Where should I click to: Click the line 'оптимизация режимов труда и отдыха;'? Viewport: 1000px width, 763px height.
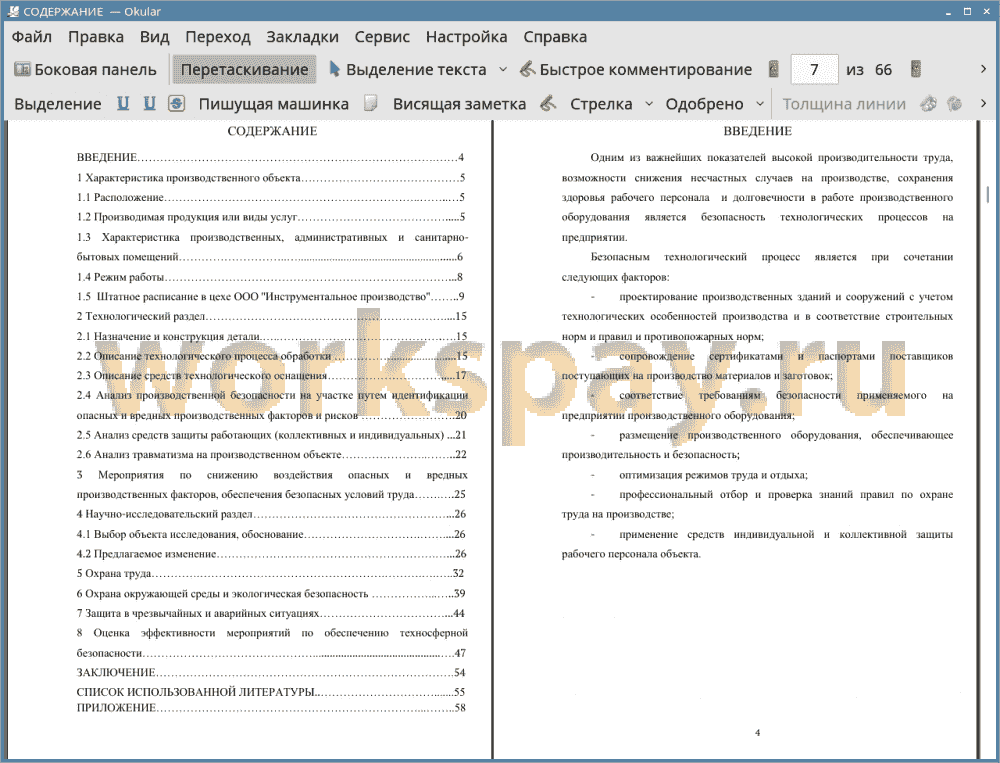click(x=713, y=475)
